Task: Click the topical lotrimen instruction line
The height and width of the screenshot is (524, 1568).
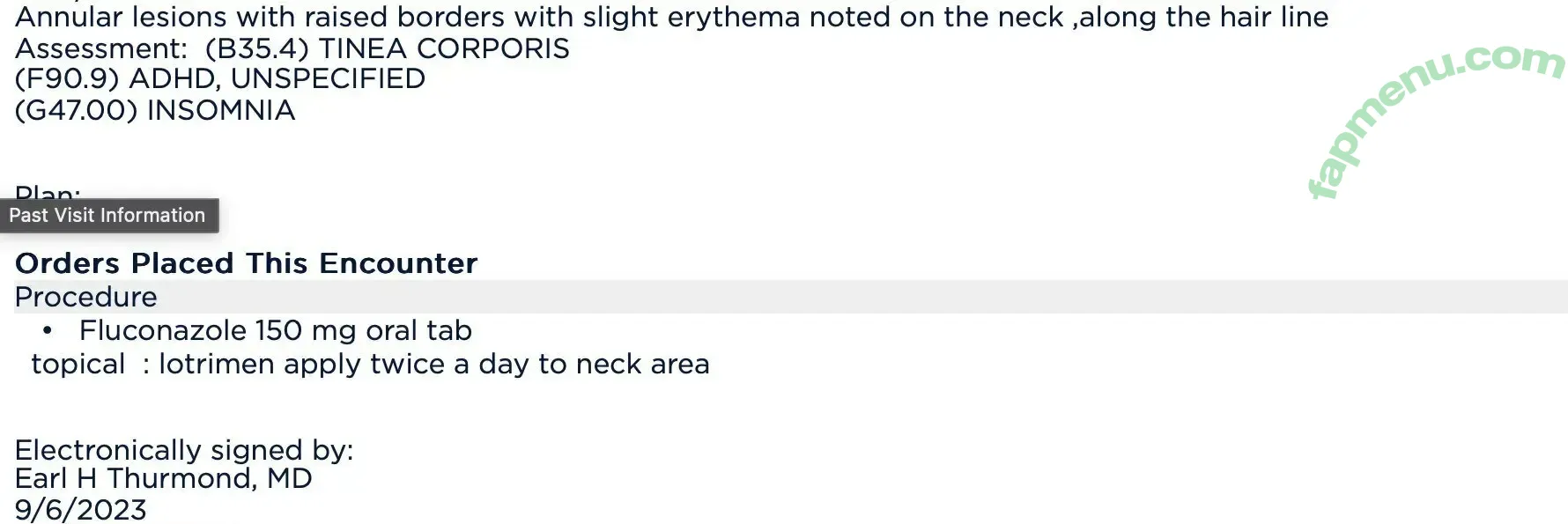Action: pos(370,364)
